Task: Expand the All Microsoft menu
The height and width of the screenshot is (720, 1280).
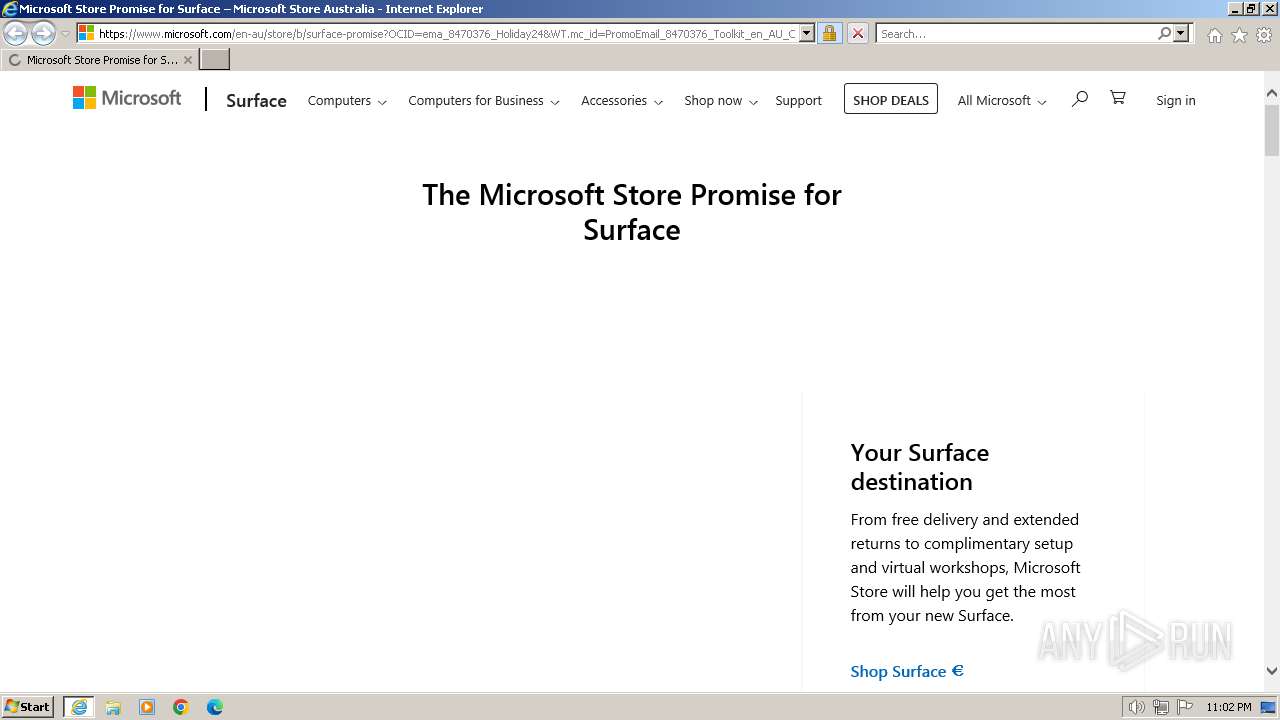Action: [1002, 100]
